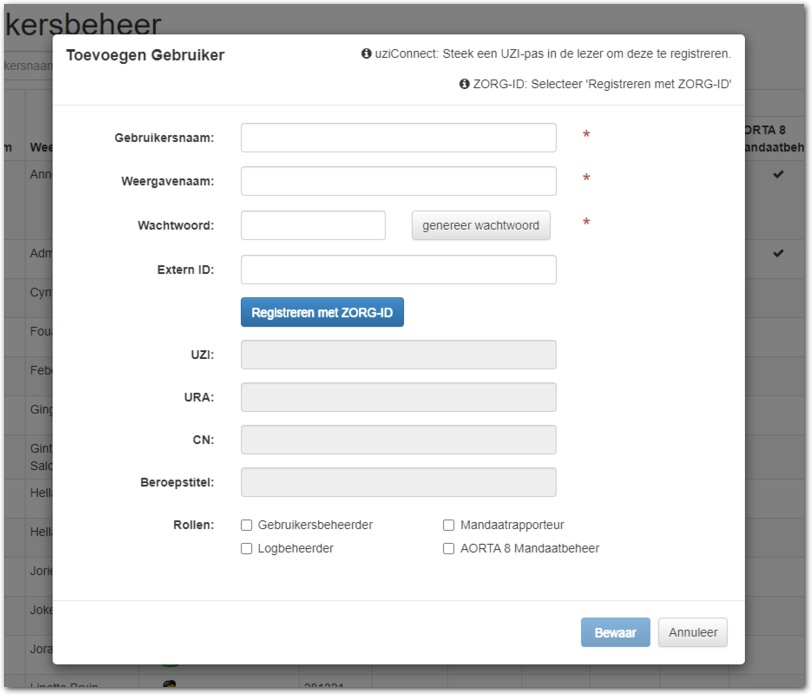
Task: Save the user with Bewaar
Action: pos(615,633)
